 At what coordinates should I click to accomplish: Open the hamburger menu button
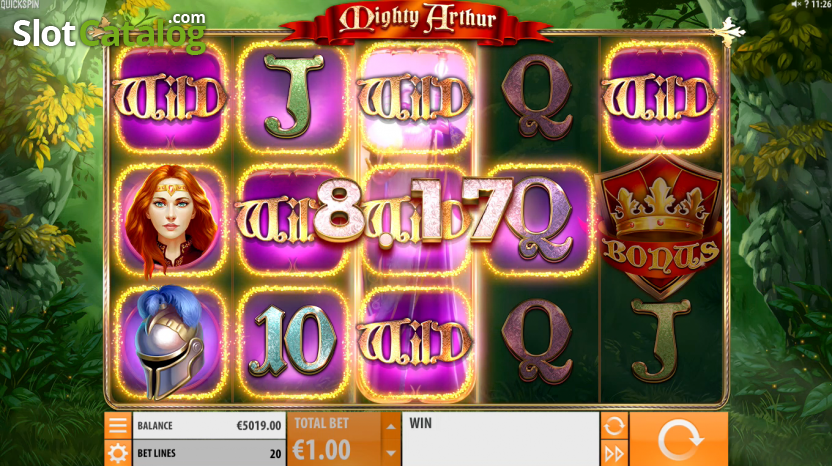click(118, 425)
